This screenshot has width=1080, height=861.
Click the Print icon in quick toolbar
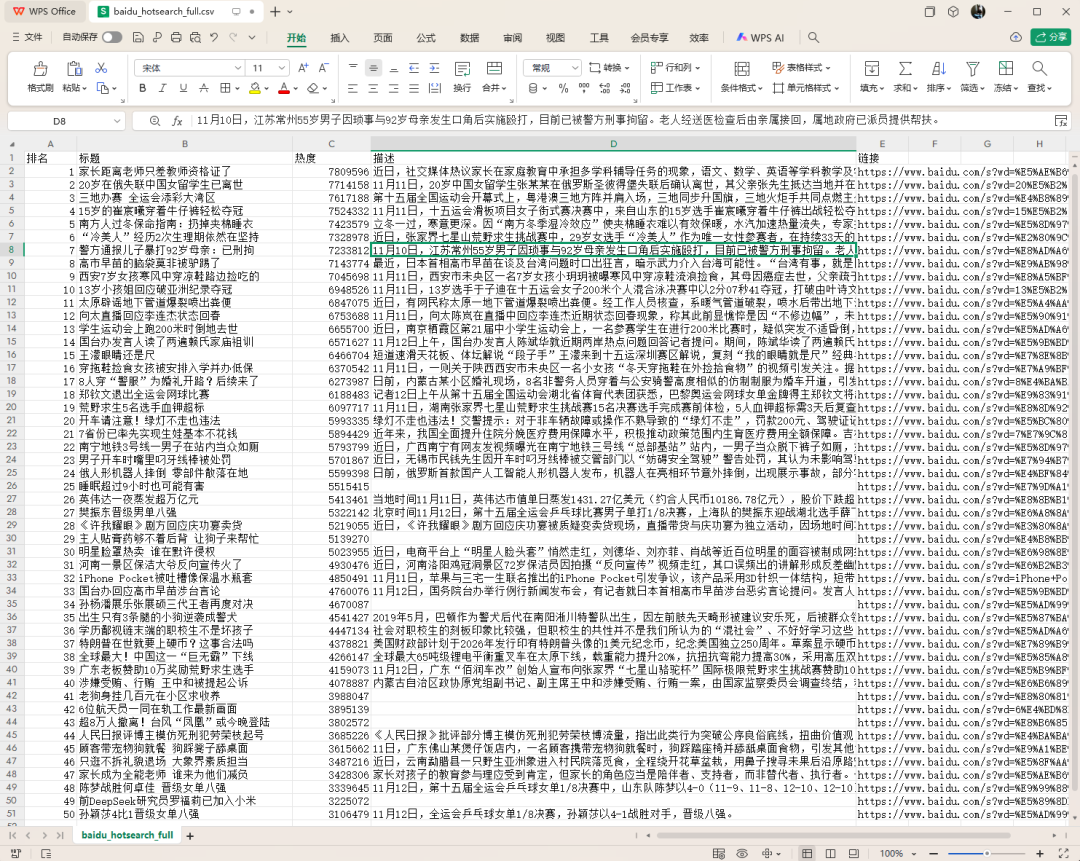(x=176, y=37)
